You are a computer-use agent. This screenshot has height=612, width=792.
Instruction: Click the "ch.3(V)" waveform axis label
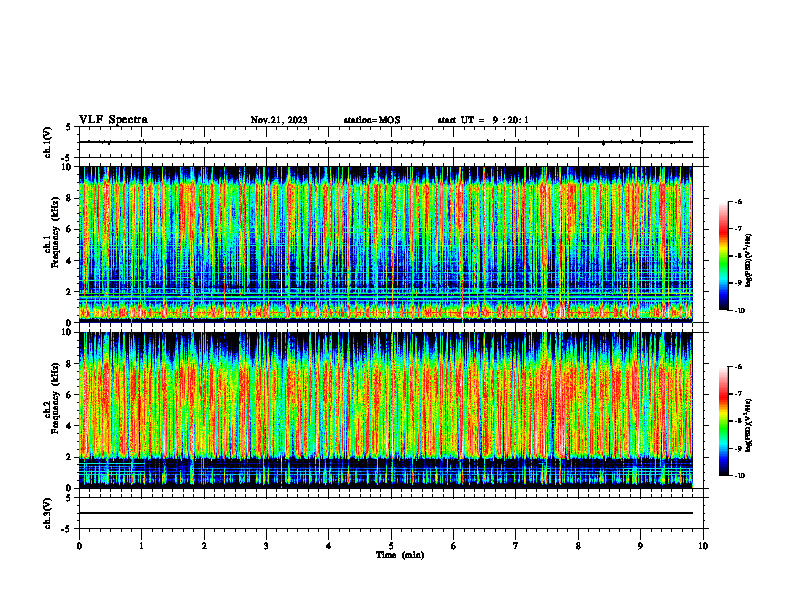[47, 513]
